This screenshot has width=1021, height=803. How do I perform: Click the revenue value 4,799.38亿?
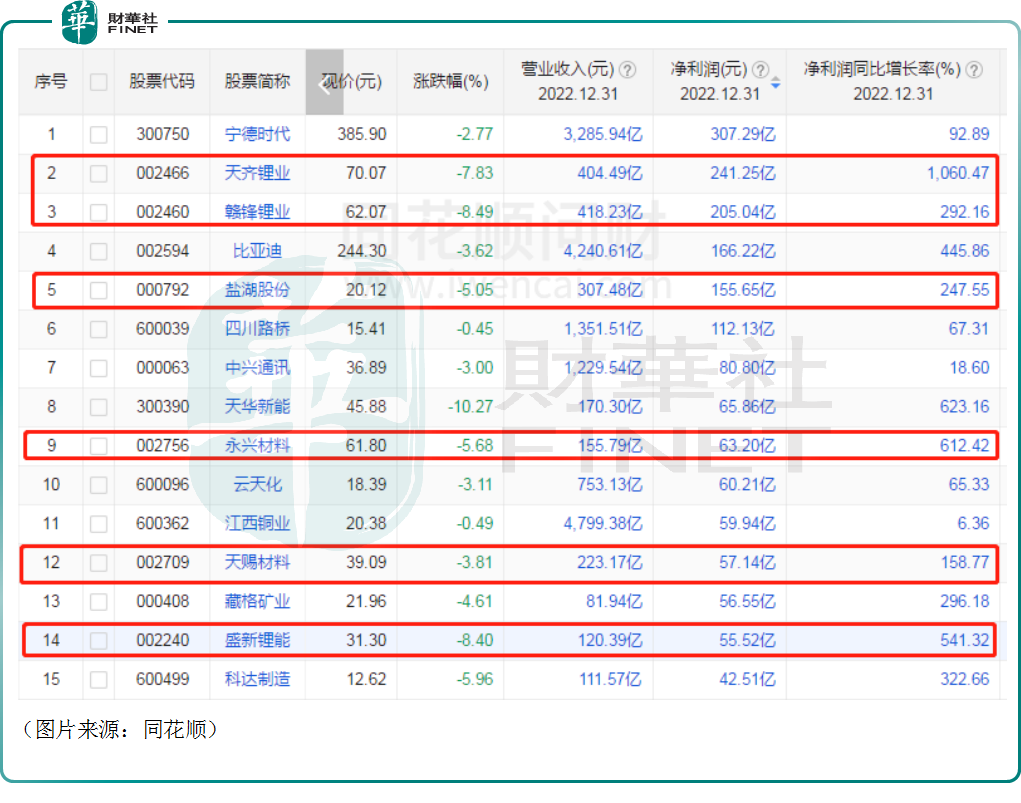pyautogui.click(x=603, y=524)
